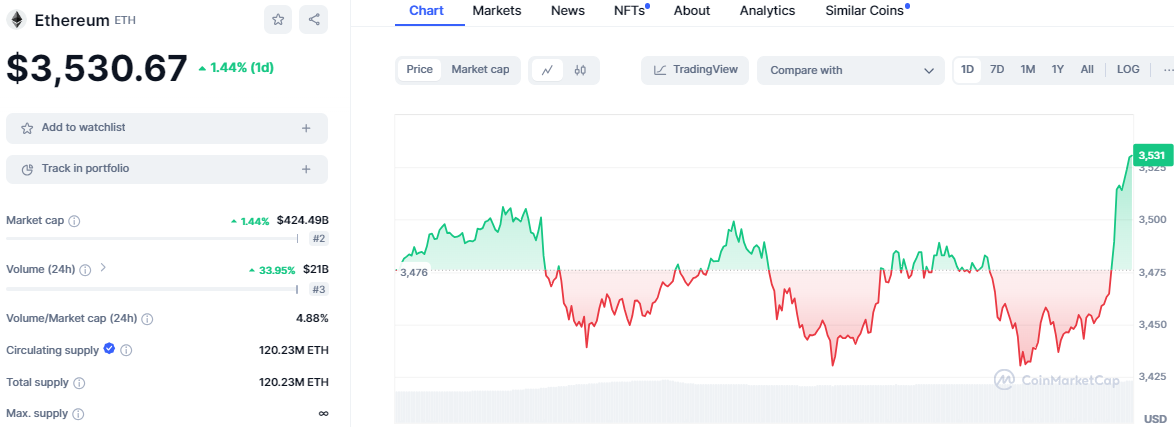Open the Volume (24h) info icon
The height and width of the screenshot is (427, 1174).
coord(85,270)
